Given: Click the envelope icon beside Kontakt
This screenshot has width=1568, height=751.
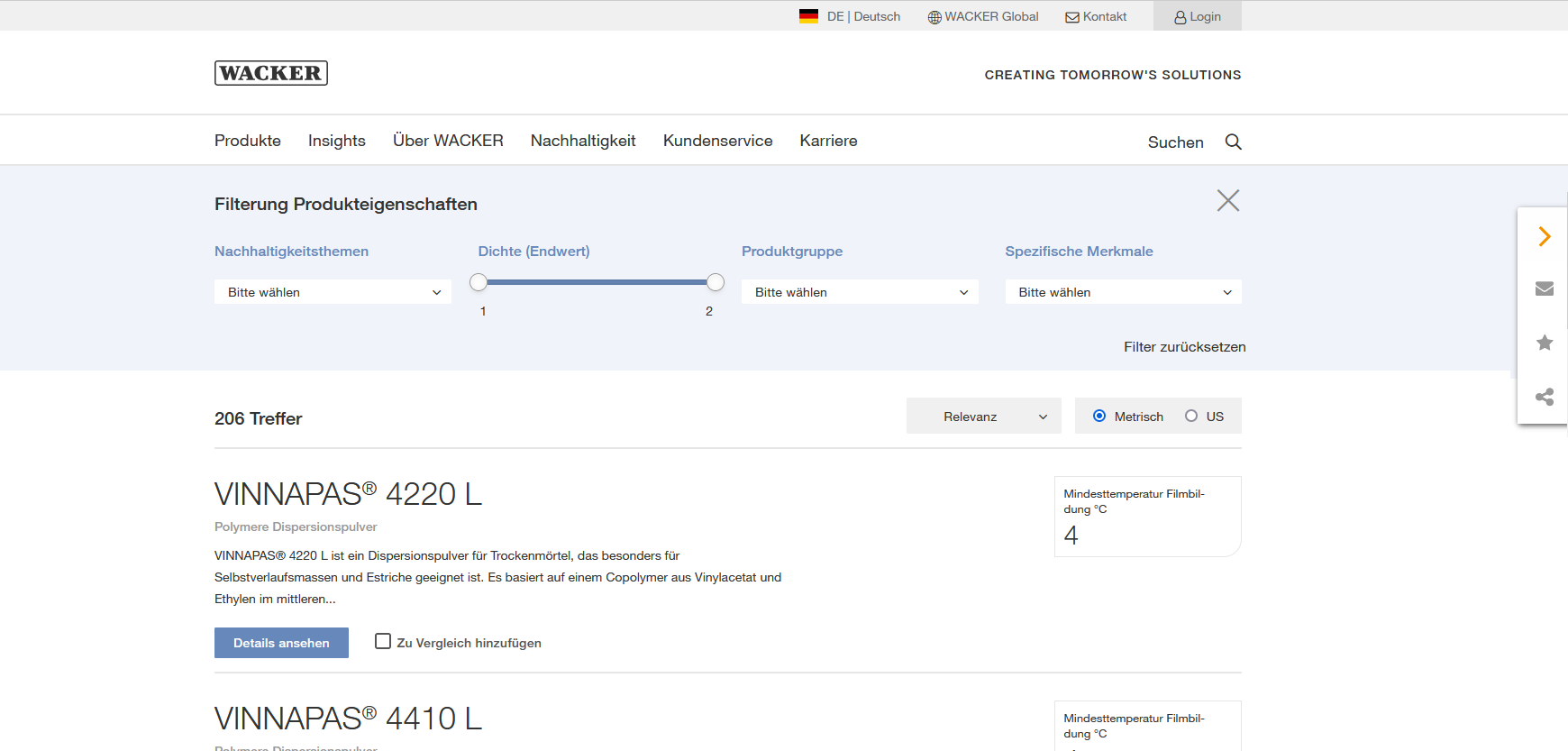Looking at the screenshot, I should pyautogui.click(x=1072, y=17).
